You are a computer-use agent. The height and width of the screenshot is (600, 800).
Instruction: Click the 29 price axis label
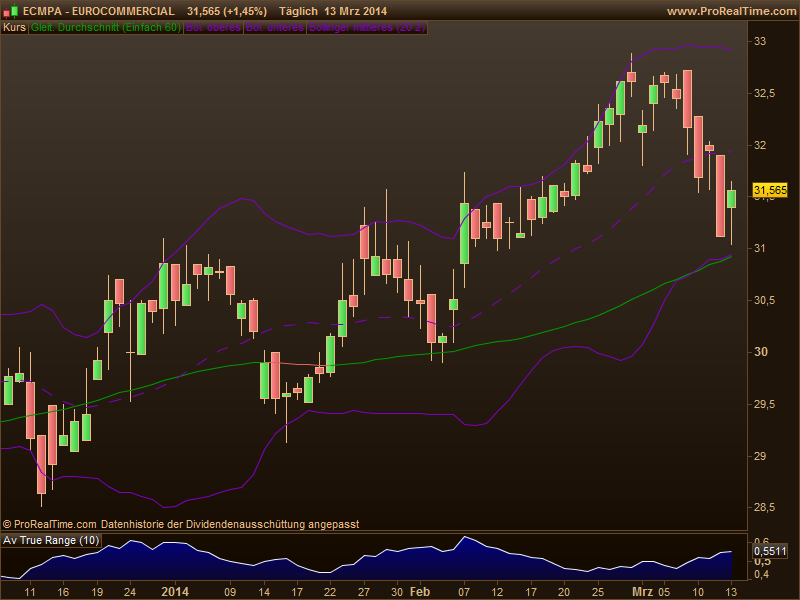click(760, 456)
